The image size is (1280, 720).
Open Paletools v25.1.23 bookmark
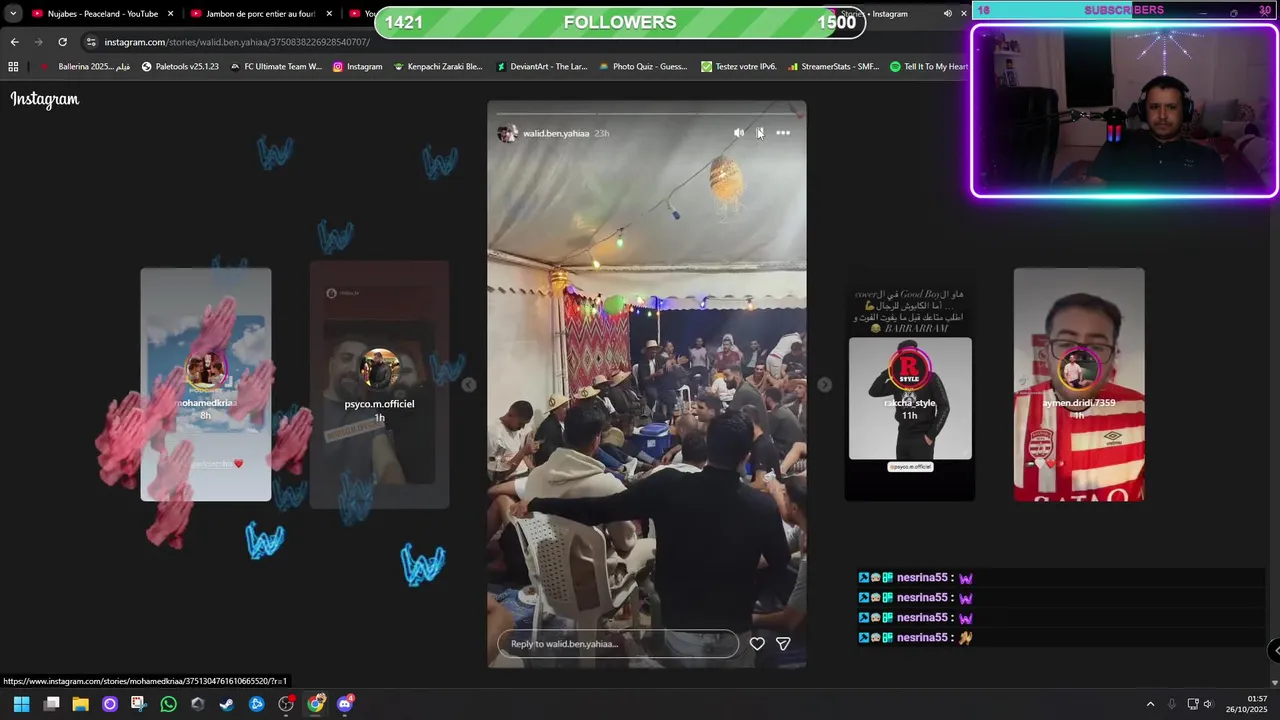point(180,67)
